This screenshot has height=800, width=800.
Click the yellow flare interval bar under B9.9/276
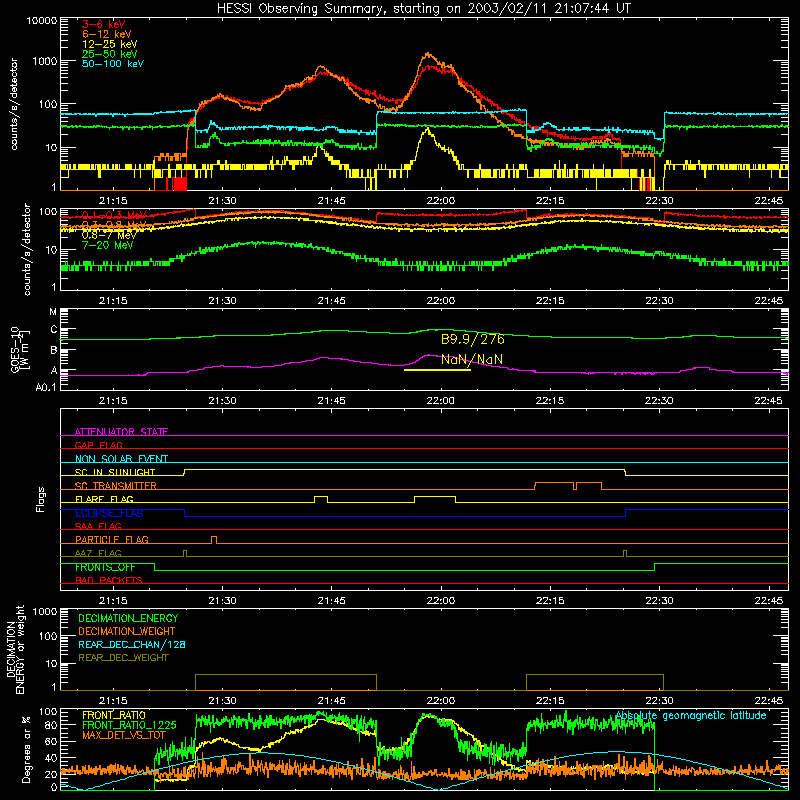coord(437,370)
